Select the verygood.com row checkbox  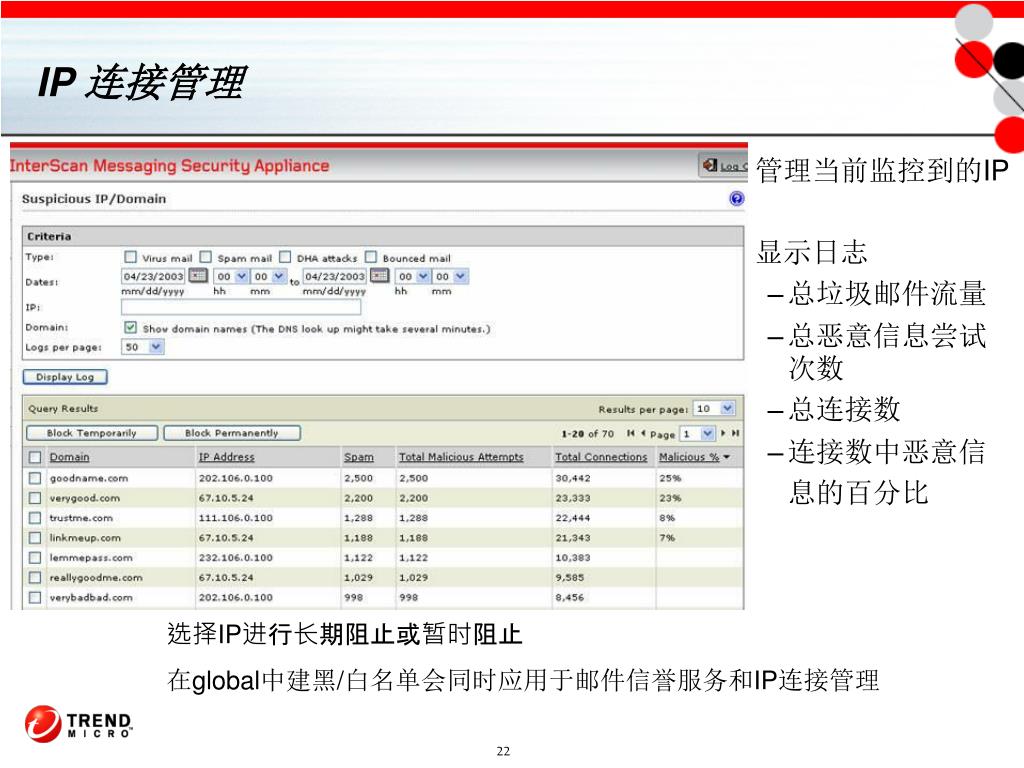coord(35,498)
